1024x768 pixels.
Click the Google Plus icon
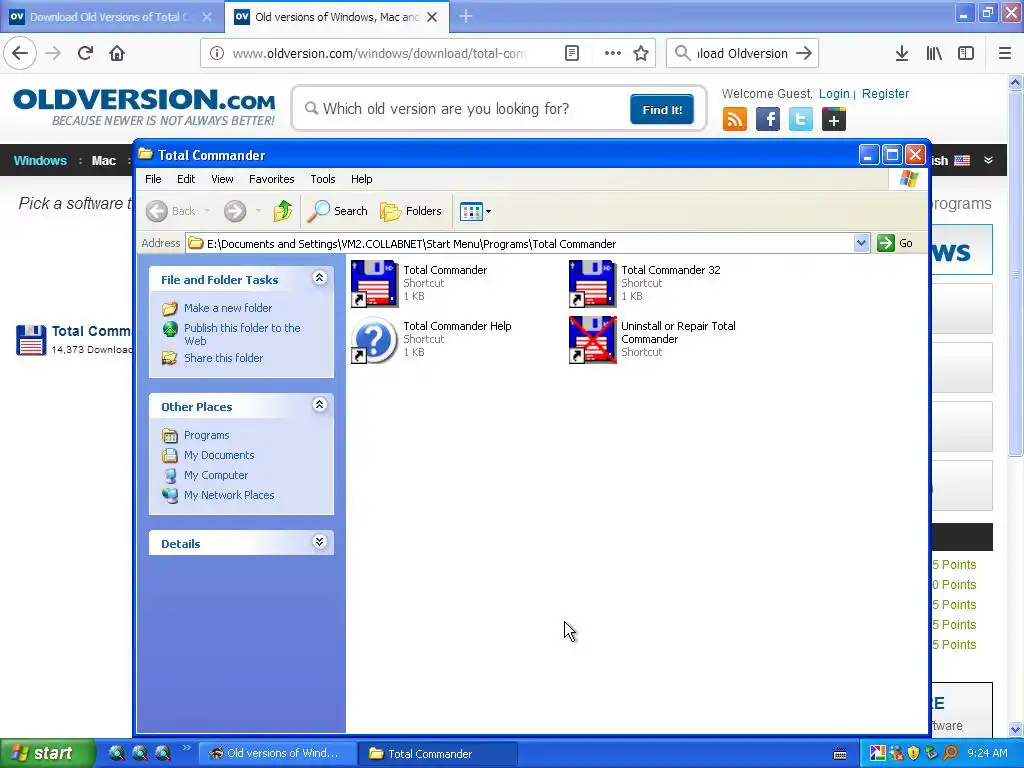834,120
